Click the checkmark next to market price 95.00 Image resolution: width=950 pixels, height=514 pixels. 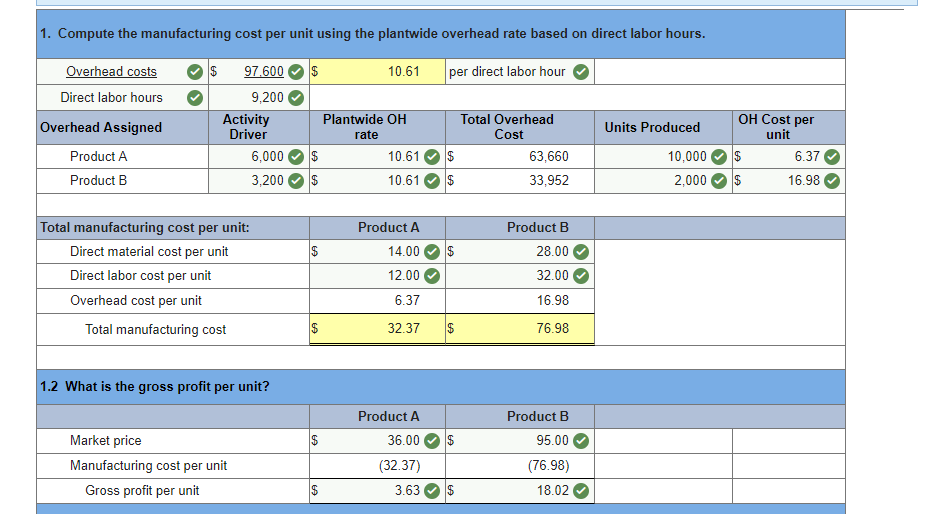click(581, 441)
